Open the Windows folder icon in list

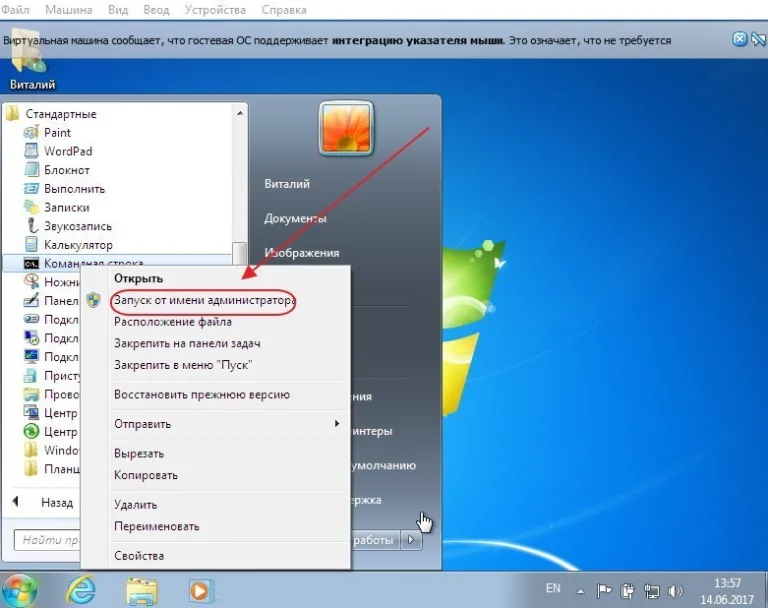click(31, 450)
